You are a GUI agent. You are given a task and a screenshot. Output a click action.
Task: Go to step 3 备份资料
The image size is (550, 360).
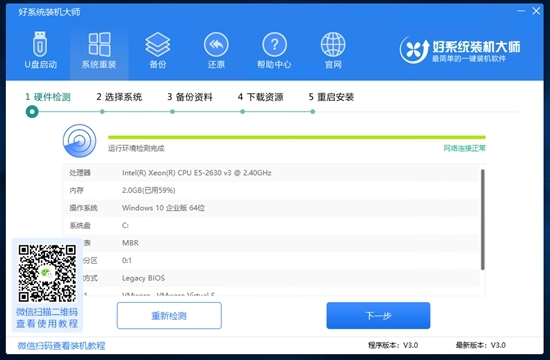point(190,97)
